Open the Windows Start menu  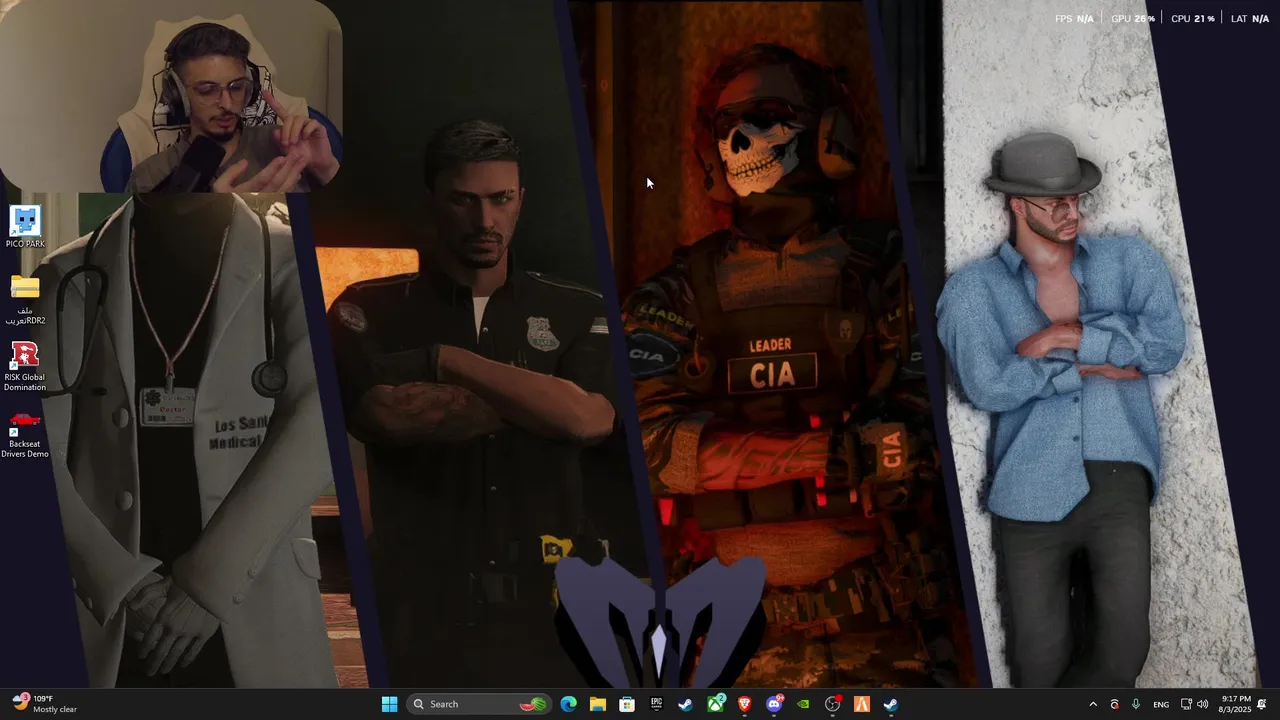click(389, 704)
